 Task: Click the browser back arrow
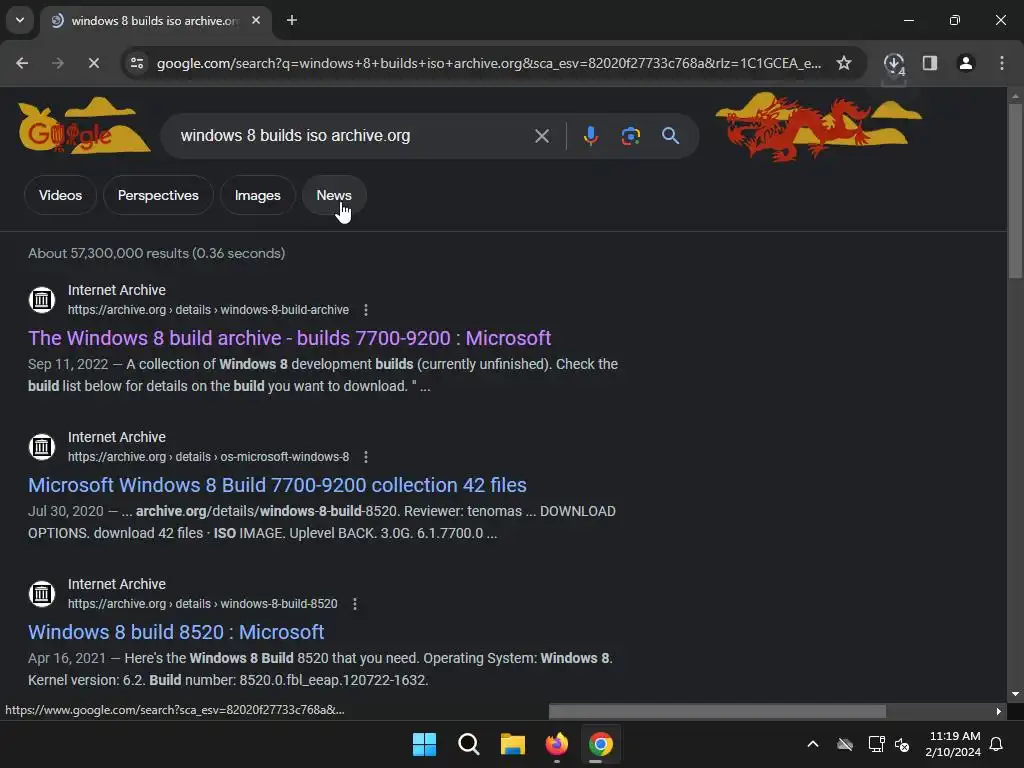[x=22, y=63]
